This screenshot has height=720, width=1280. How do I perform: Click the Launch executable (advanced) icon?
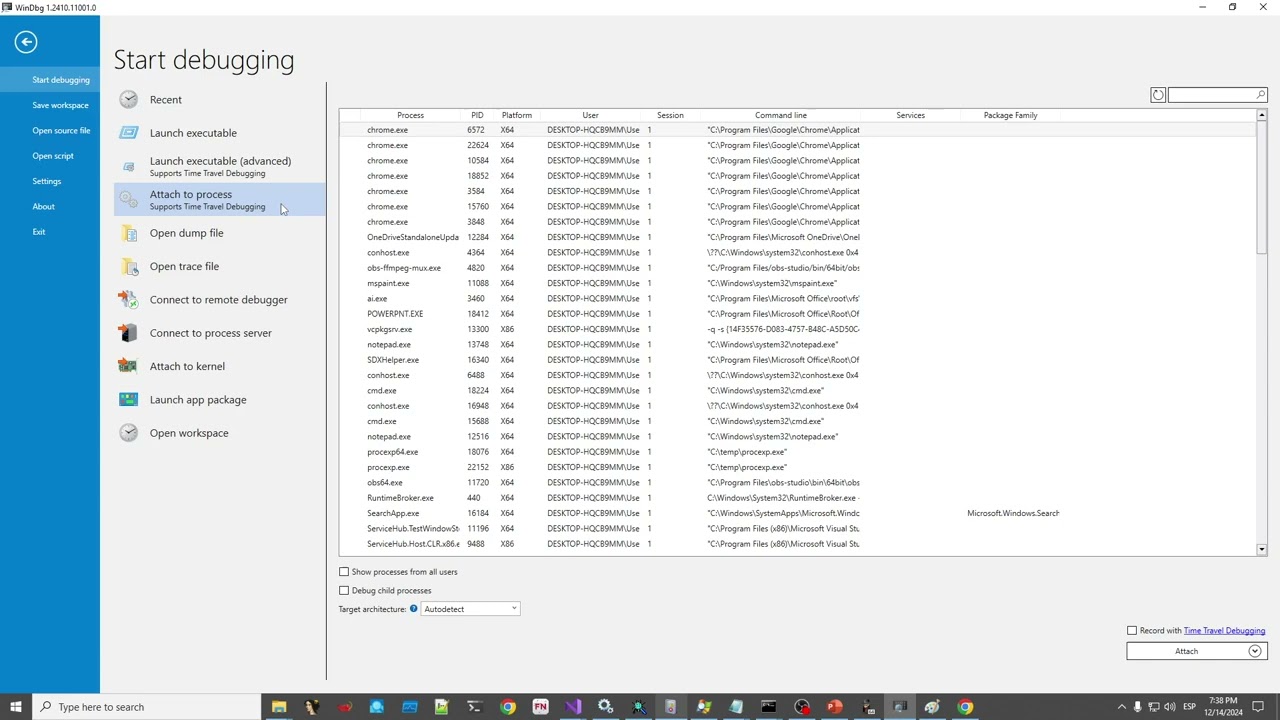[129, 166]
